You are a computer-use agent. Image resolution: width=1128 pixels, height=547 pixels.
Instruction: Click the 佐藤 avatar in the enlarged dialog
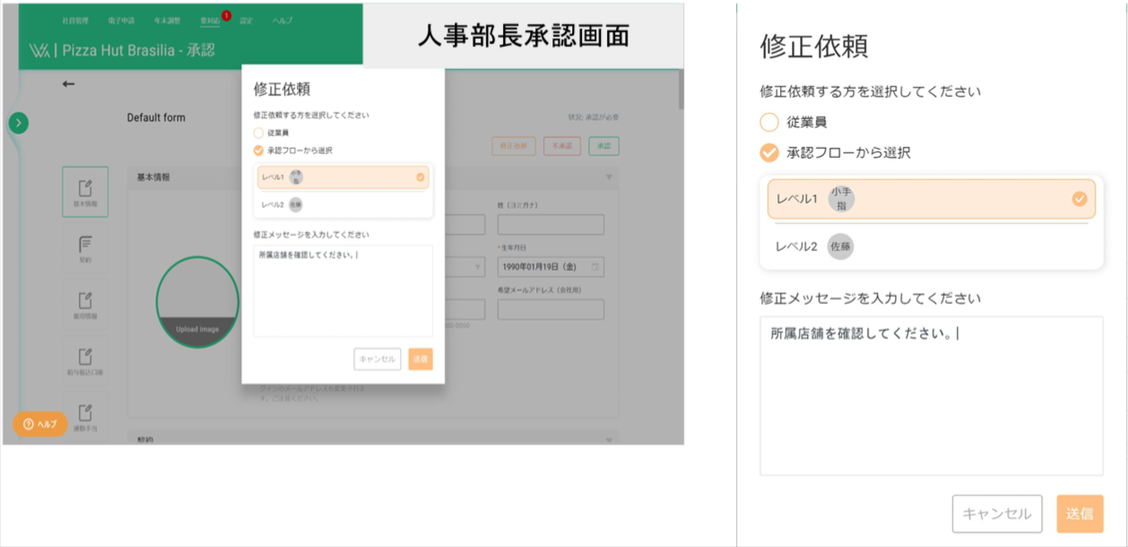(x=840, y=246)
